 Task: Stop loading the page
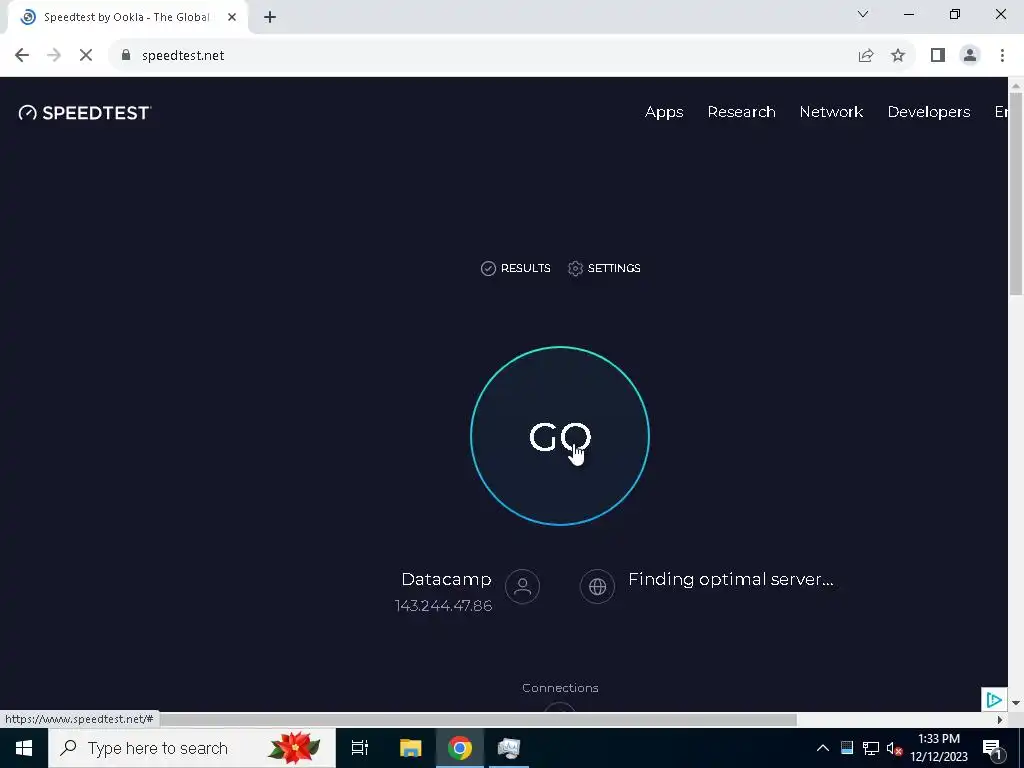(86, 56)
